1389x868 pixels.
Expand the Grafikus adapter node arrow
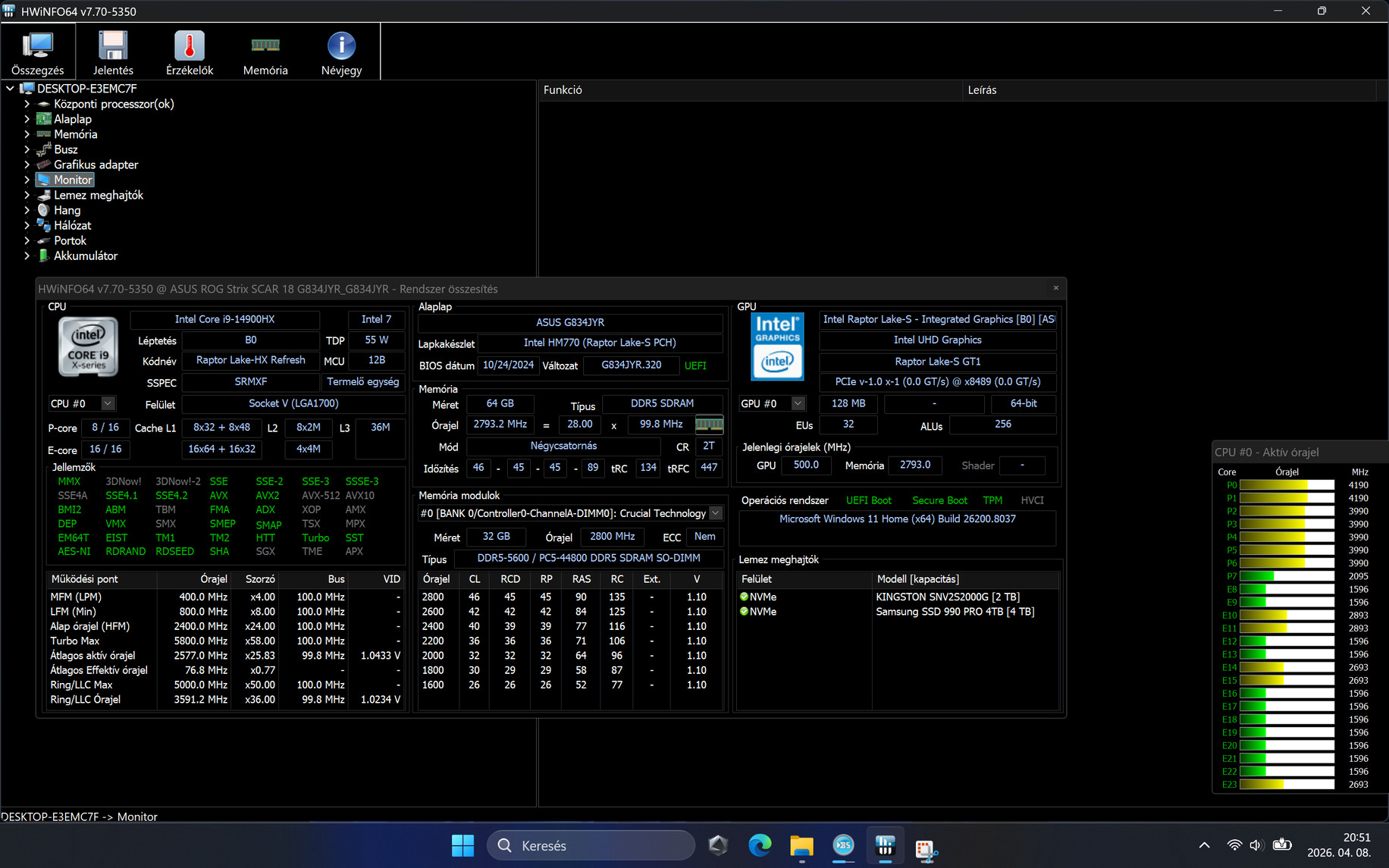pyautogui.click(x=27, y=165)
